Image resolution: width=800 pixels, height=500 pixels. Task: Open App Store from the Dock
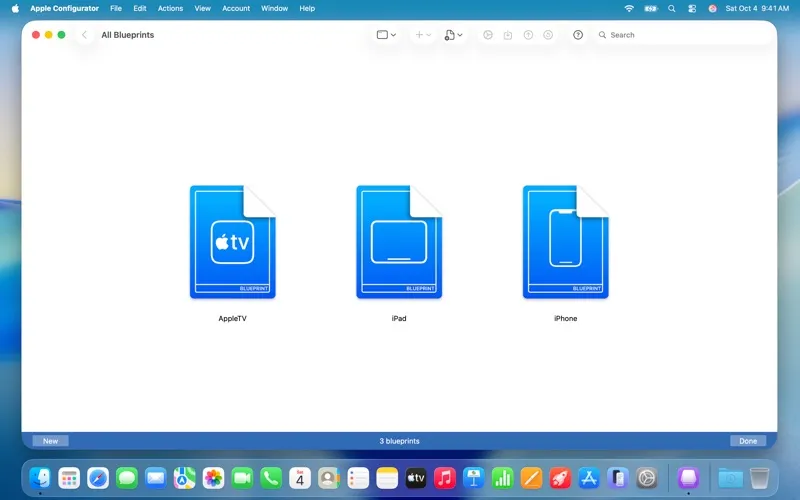pyautogui.click(x=589, y=478)
